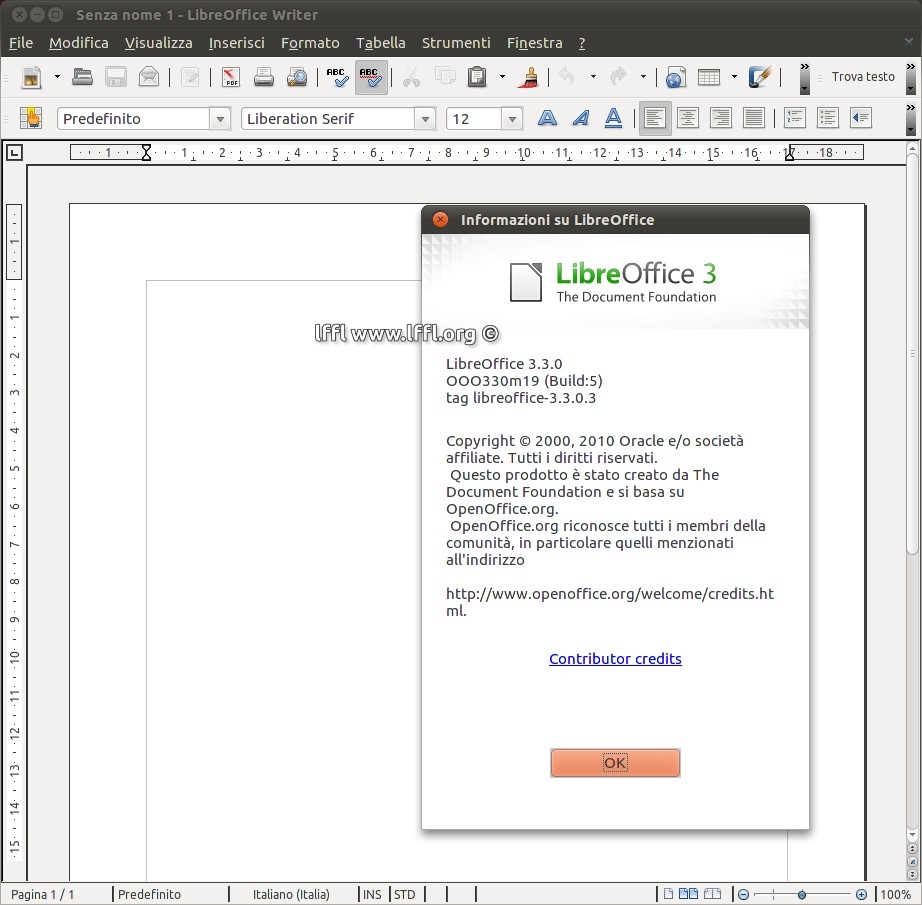
Task: Click 100% zoom level in status bar
Action: pos(895,894)
